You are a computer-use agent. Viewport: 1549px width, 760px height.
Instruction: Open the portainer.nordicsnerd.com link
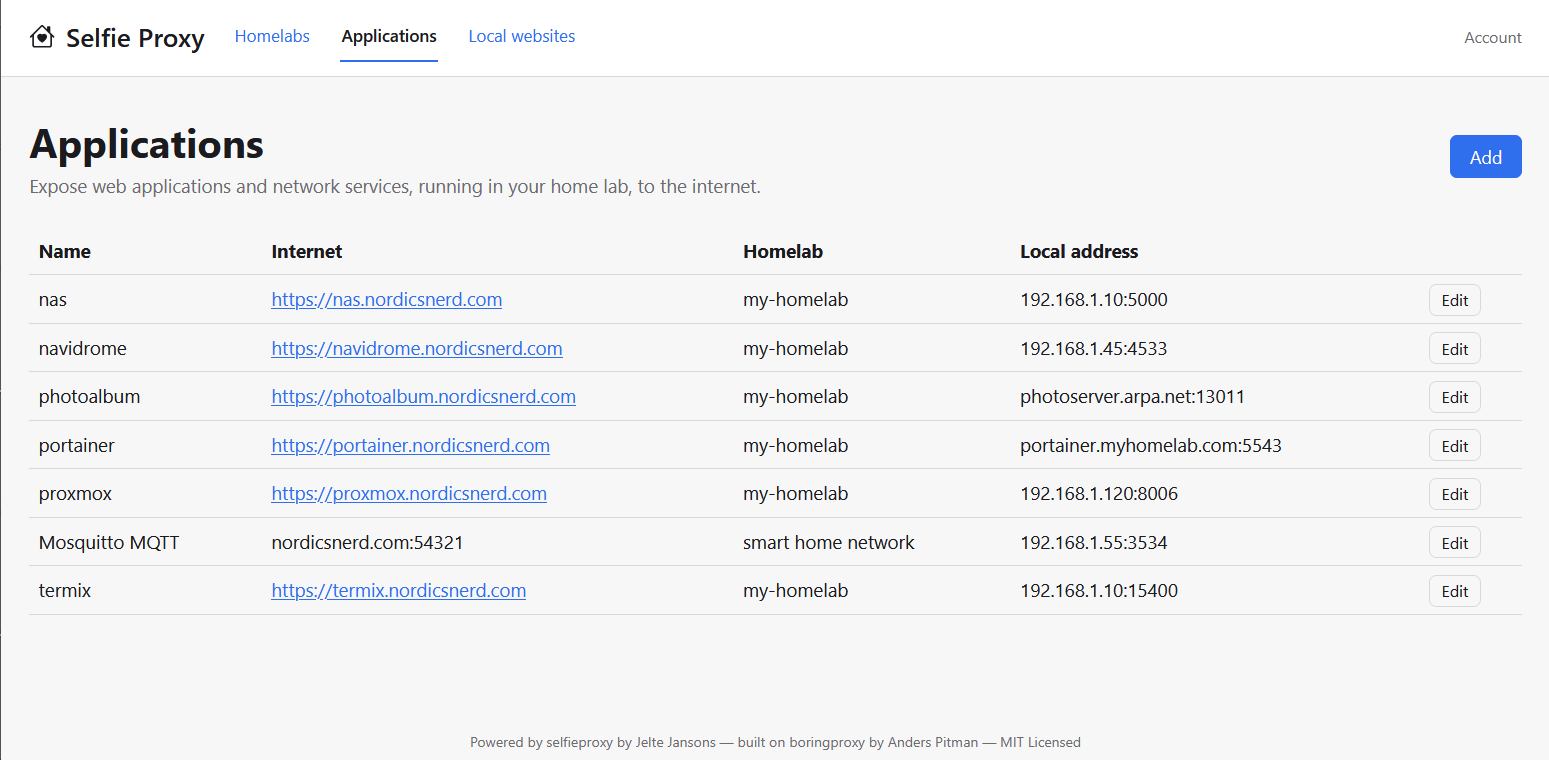(x=410, y=446)
